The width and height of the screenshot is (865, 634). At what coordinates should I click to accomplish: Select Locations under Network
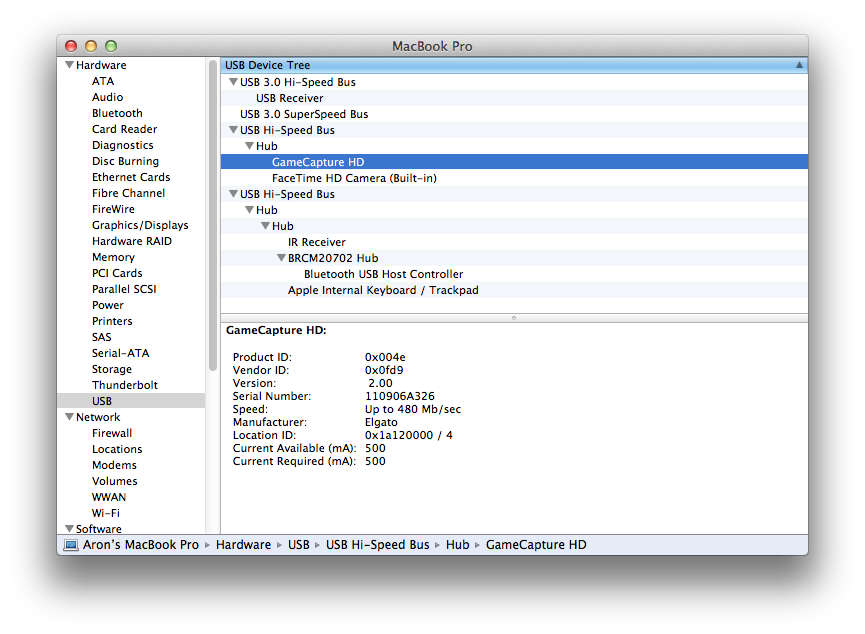[x=118, y=449]
